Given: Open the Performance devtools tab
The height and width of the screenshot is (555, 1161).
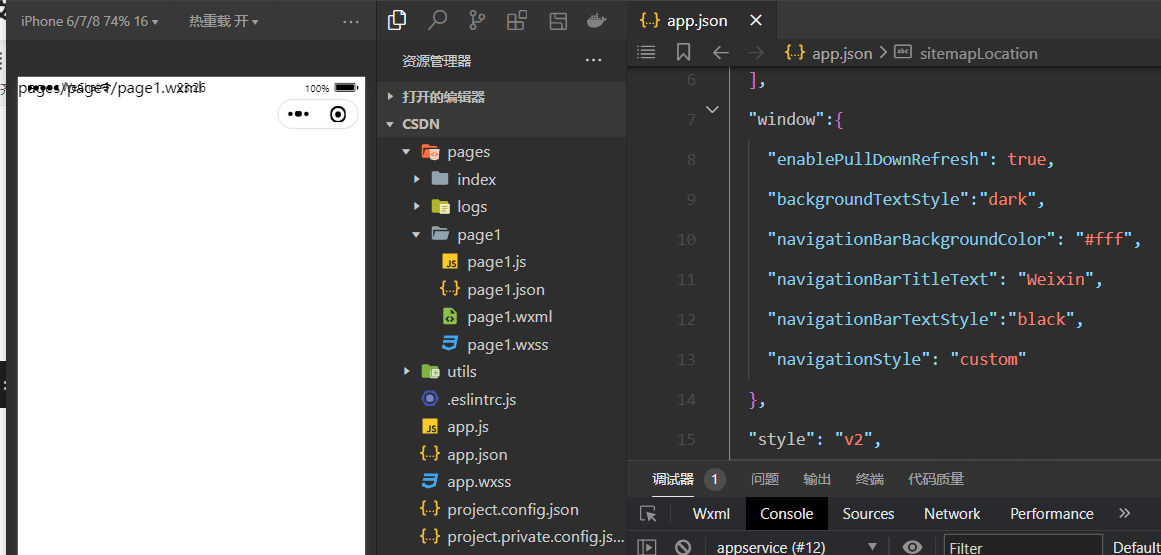Looking at the screenshot, I should click(x=1051, y=514).
